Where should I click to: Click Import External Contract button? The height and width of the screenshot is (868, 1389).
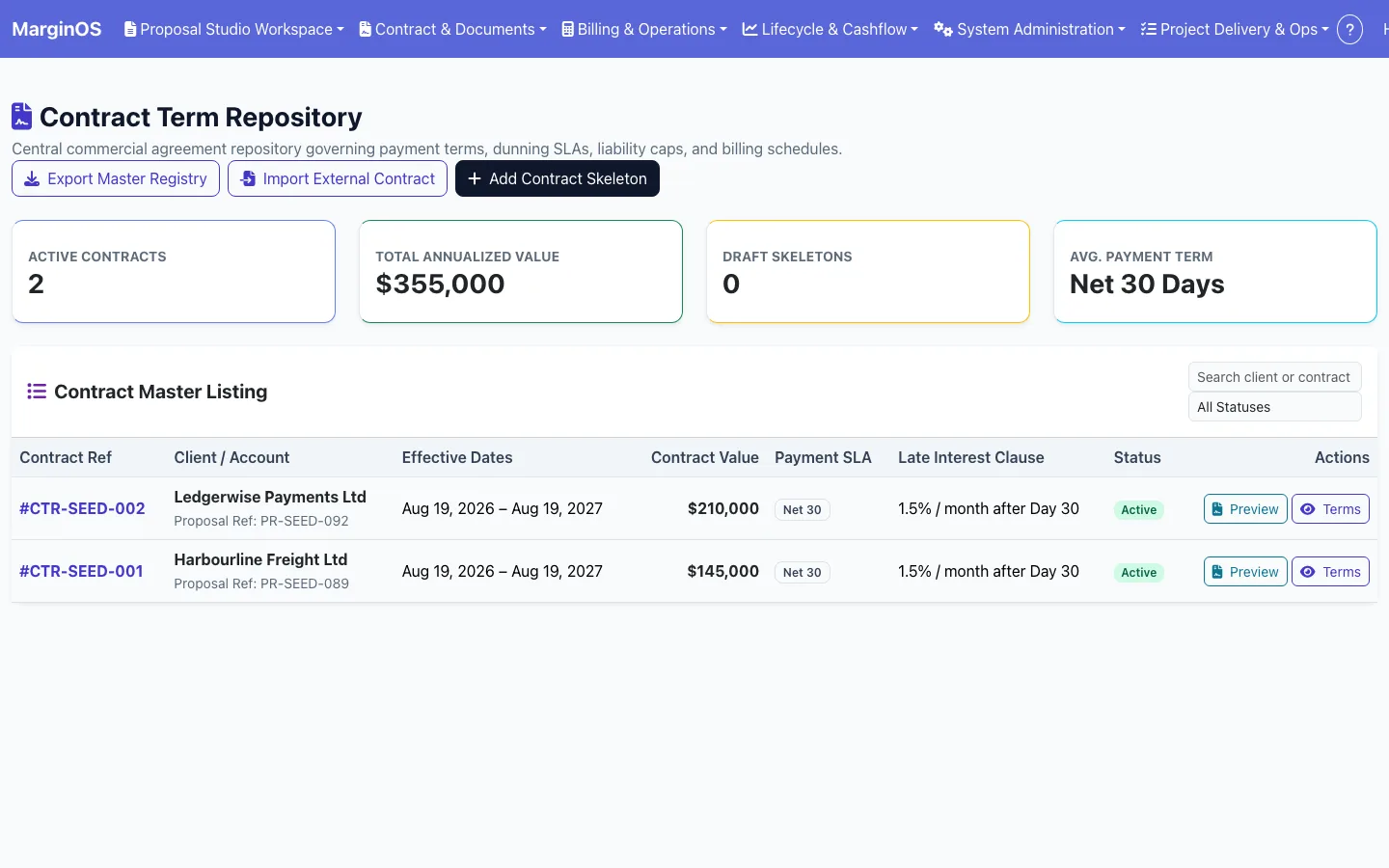click(x=338, y=178)
